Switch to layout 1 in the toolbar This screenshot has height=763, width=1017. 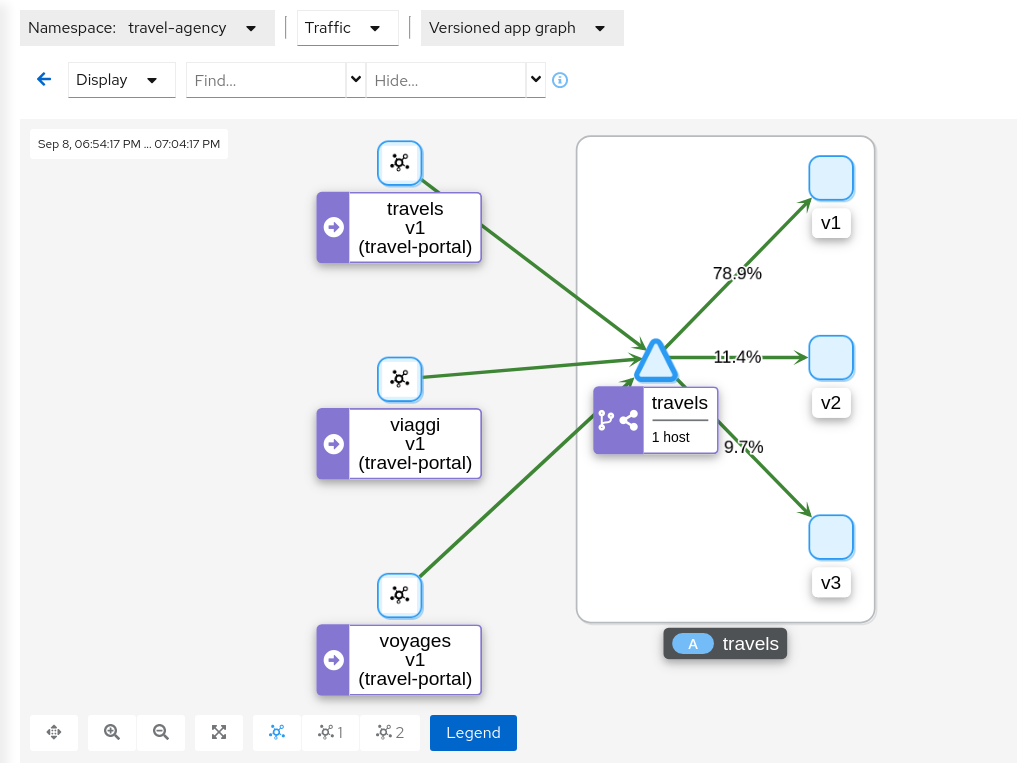[x=330, y=732]
